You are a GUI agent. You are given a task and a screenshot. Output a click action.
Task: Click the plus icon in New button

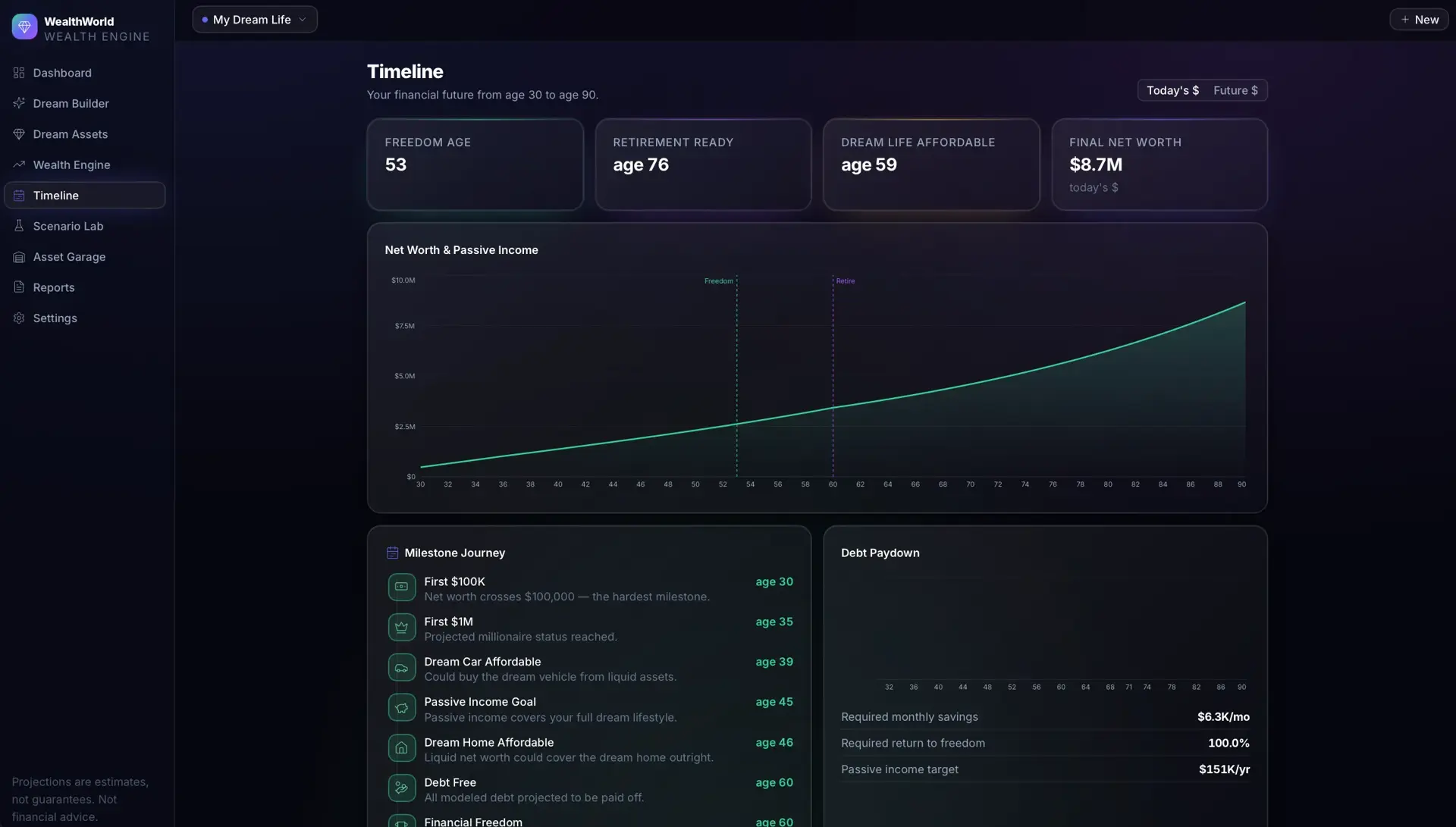(1404, 20)
